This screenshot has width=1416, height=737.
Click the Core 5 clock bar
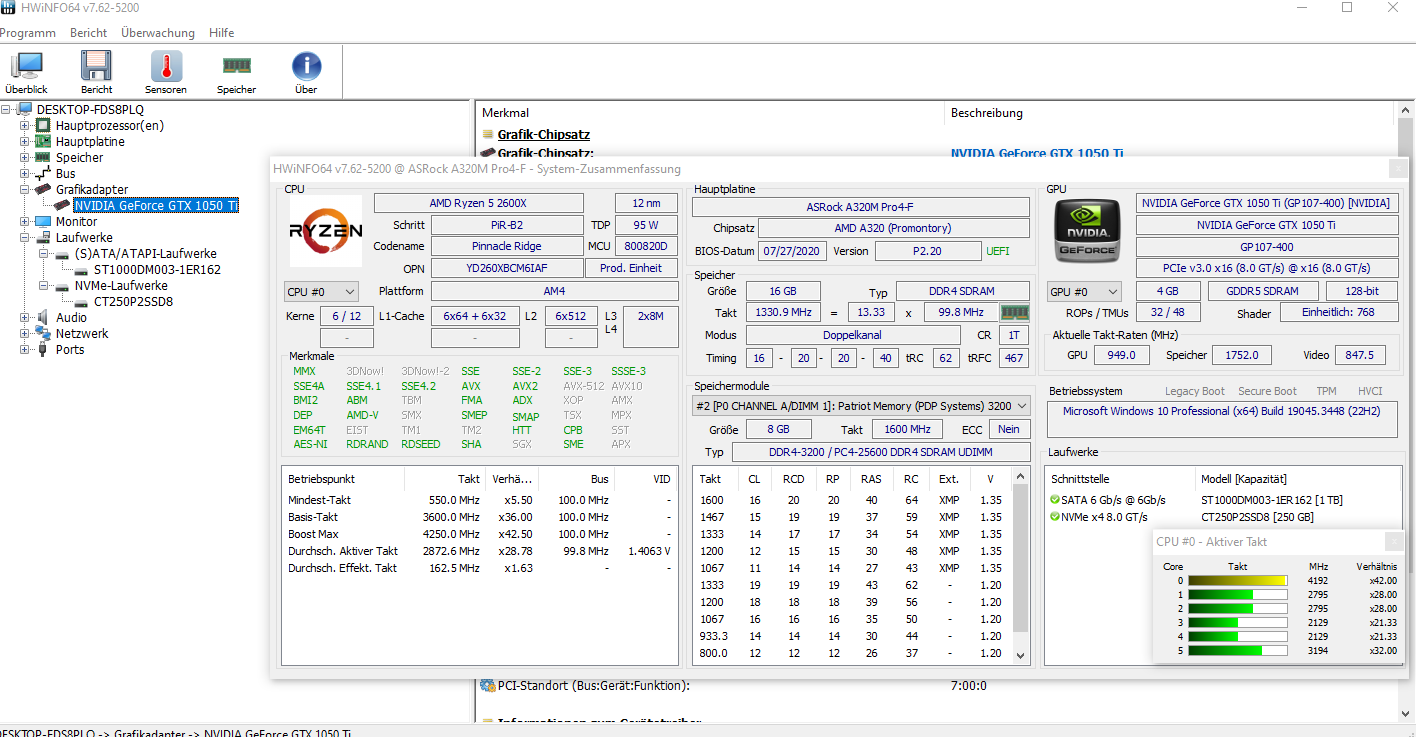pyautogui.click(x=1237, y=650)
